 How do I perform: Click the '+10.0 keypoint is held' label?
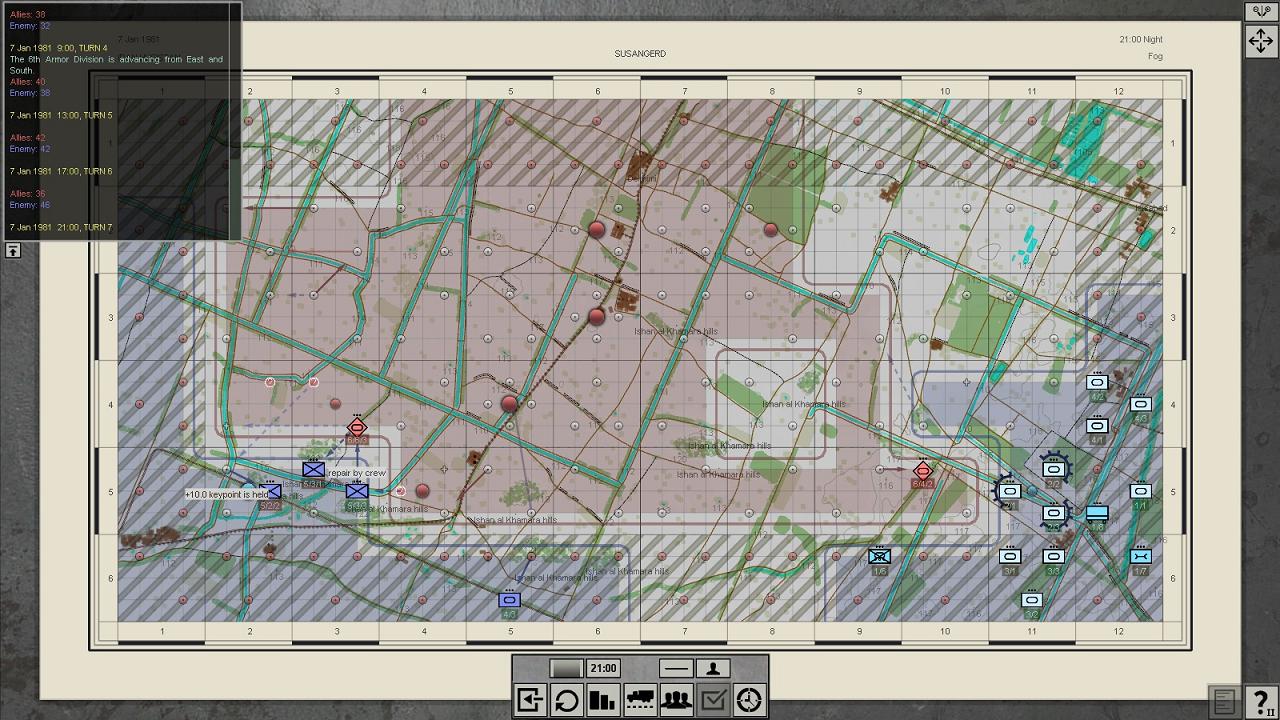click(227, 494)
